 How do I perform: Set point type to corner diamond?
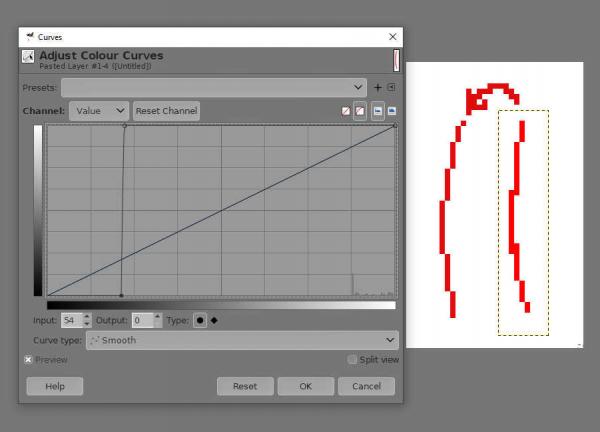click(214, 320)
